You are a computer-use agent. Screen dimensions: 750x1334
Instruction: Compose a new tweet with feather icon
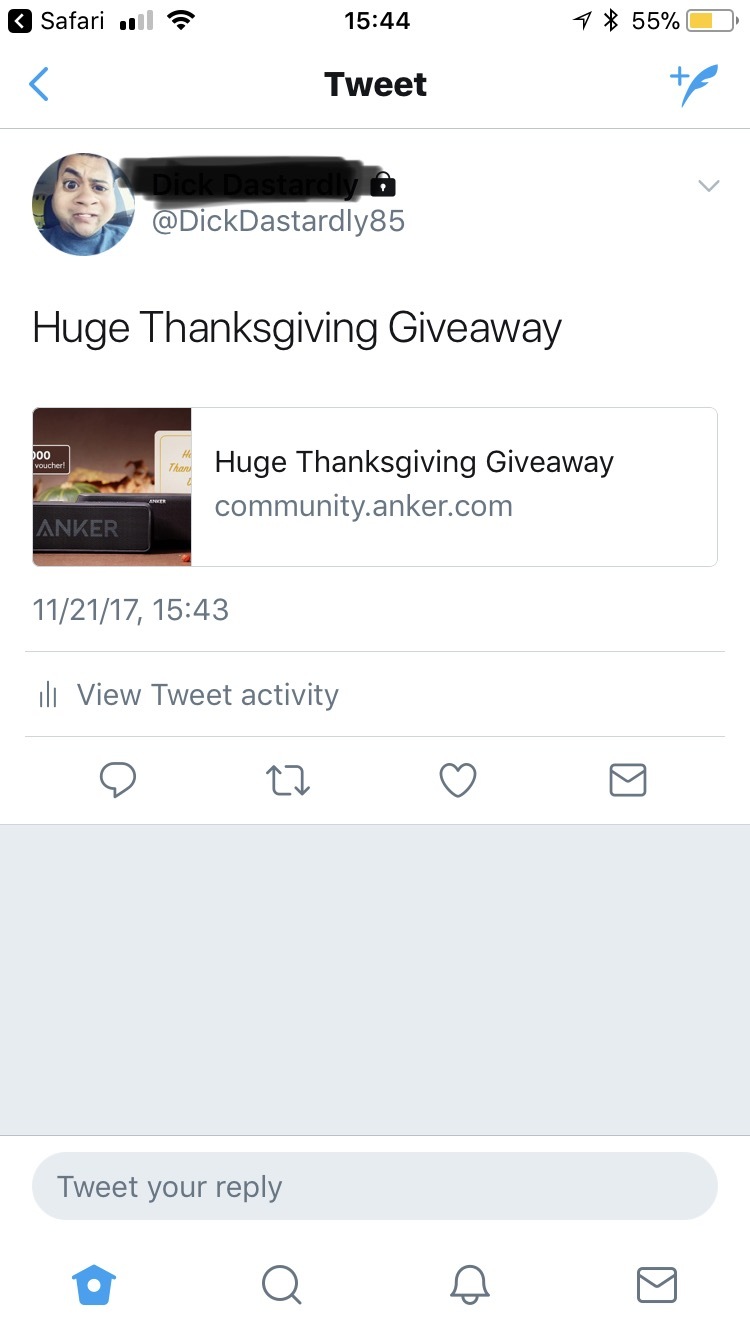(694, 85)
